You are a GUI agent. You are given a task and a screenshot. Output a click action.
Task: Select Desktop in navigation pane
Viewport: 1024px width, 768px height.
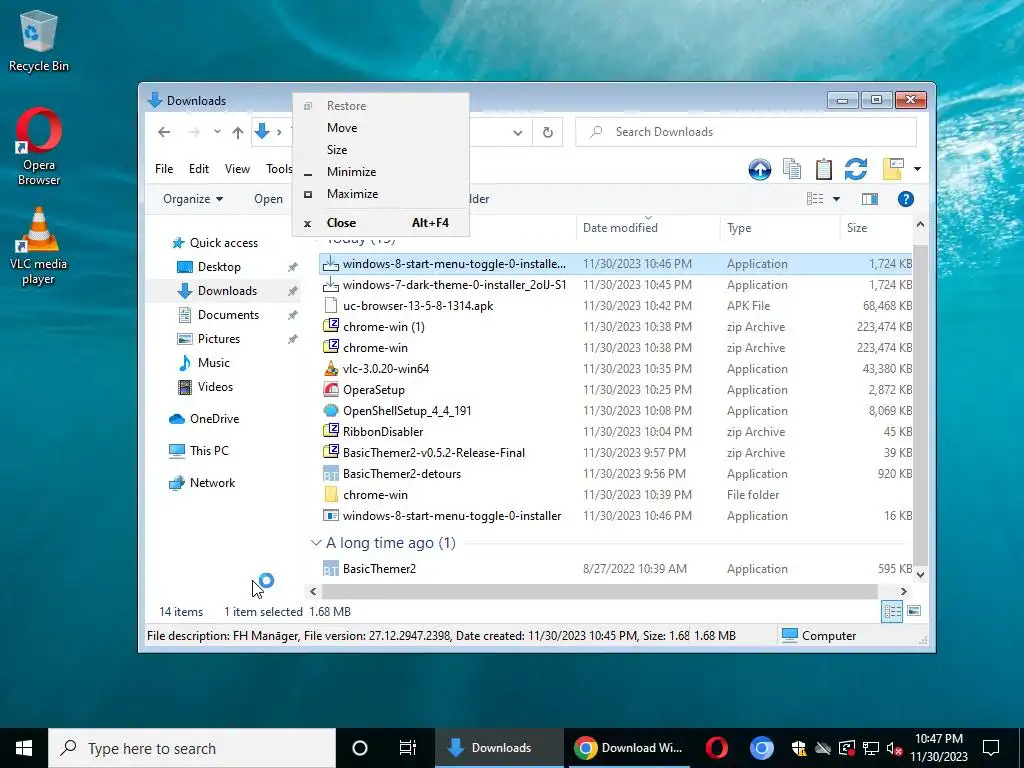click(x=219, y=267)
